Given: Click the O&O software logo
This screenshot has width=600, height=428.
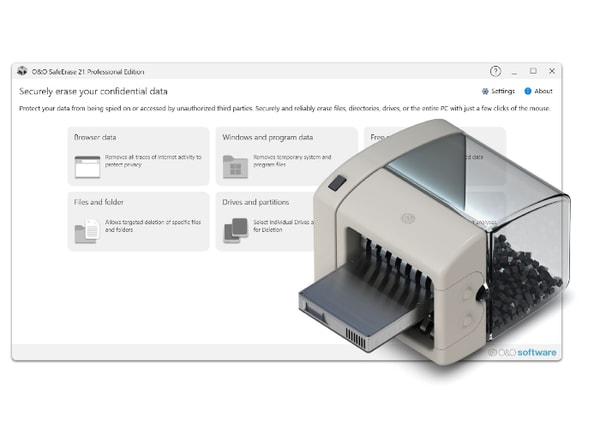Looking at the screenshot, I should tap(522, 352).
